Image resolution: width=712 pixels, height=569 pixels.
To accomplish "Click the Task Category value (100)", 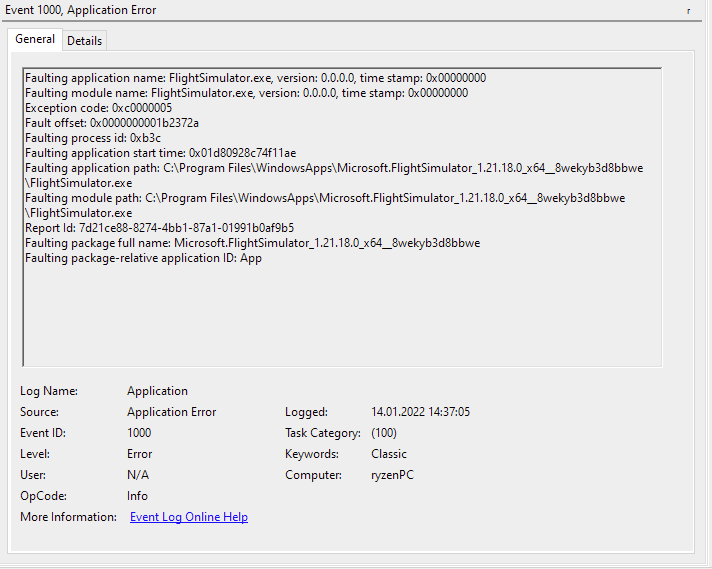I will [384, 433].
